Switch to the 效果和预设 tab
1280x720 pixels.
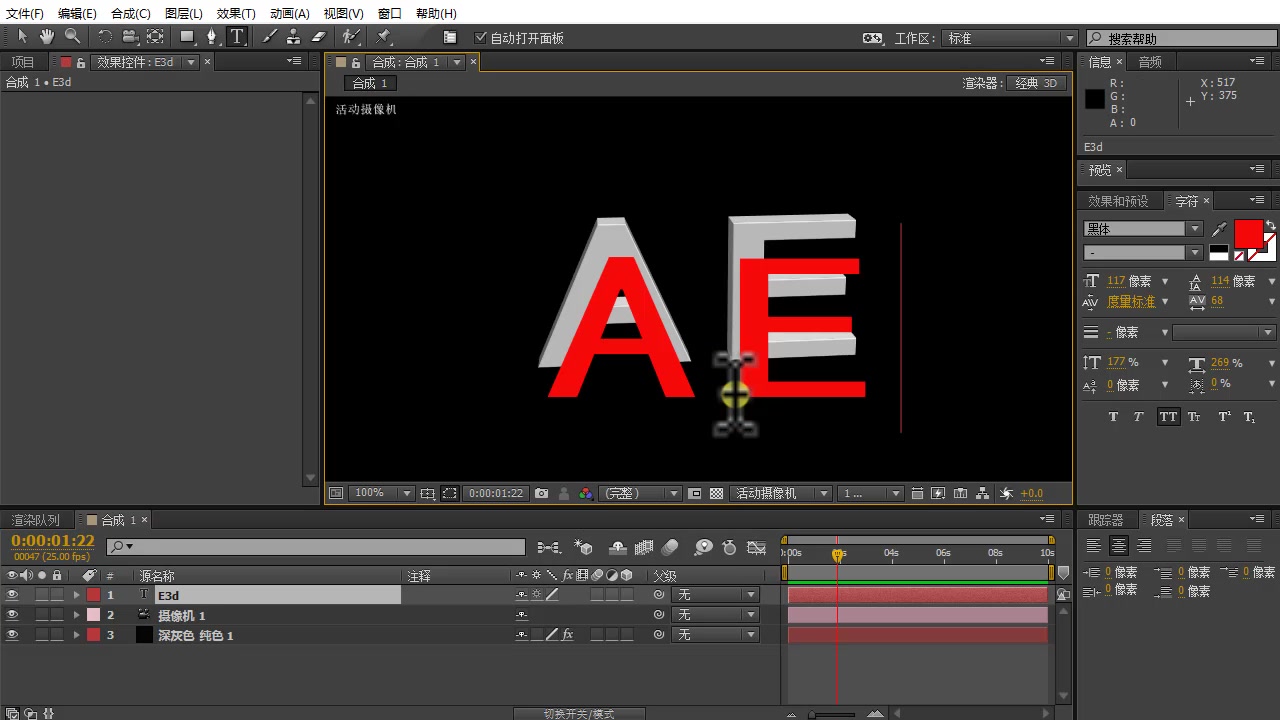(x=1118, y=201)
